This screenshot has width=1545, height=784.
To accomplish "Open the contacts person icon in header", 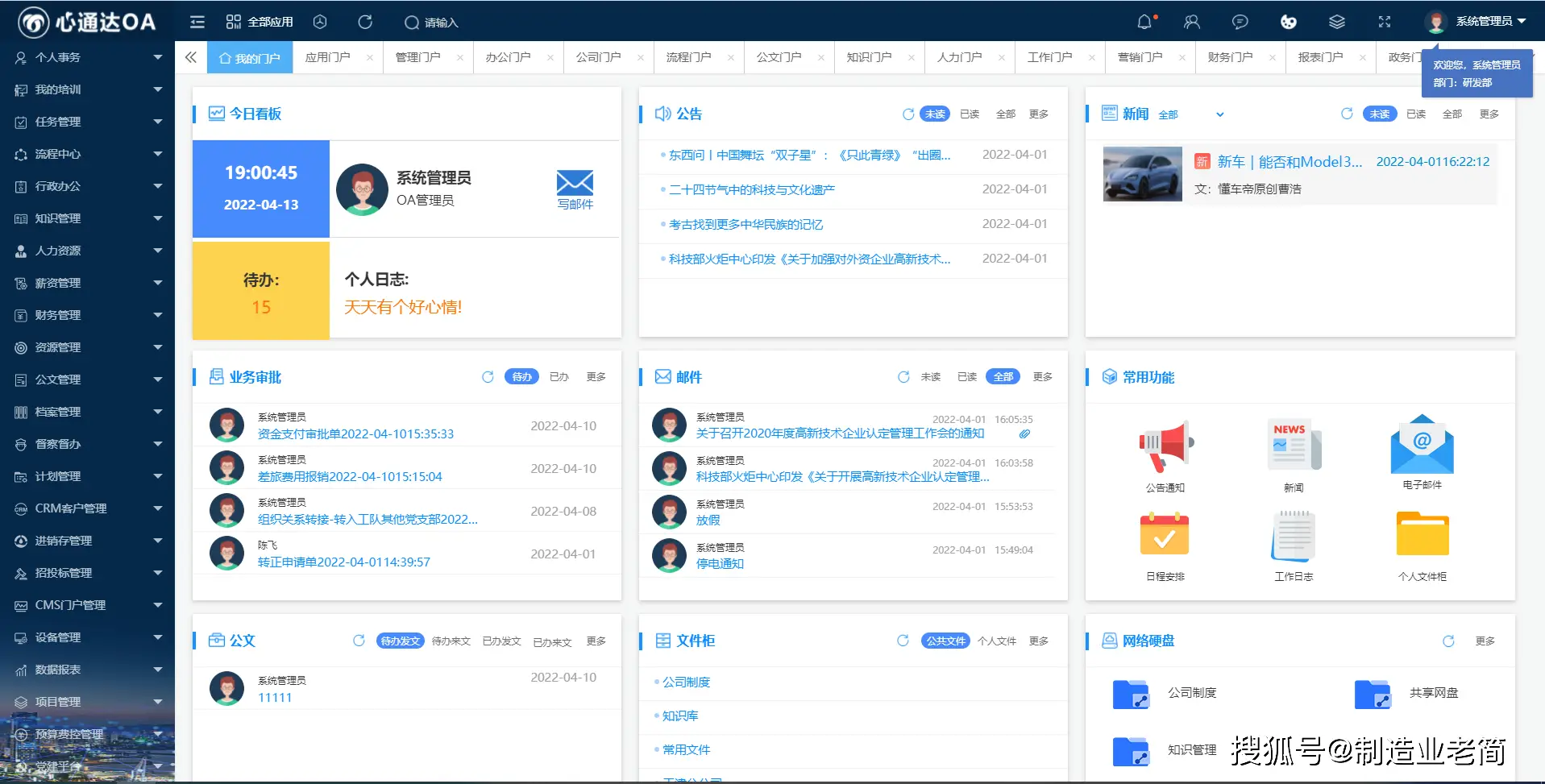I will point(1192,22).
